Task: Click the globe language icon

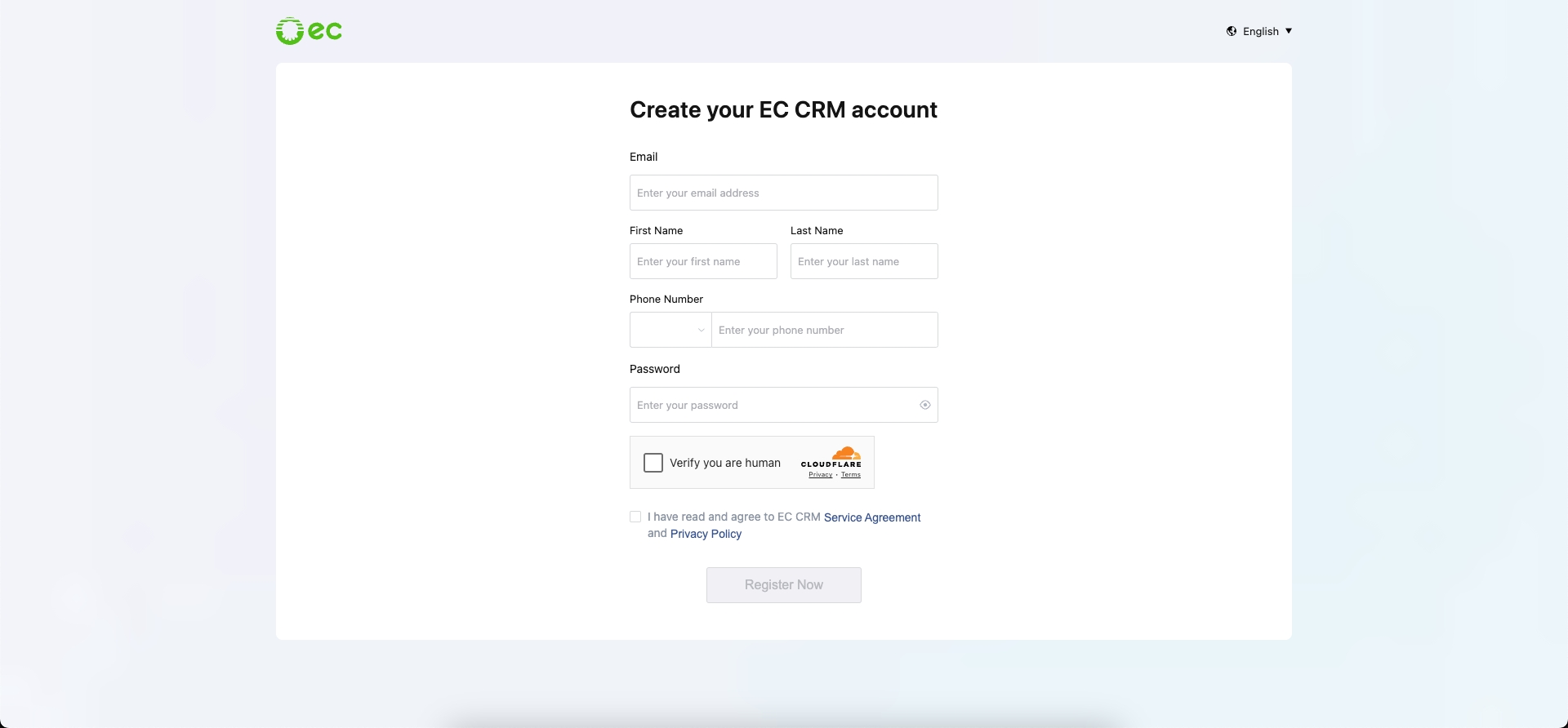Action: coord(1232,31)
